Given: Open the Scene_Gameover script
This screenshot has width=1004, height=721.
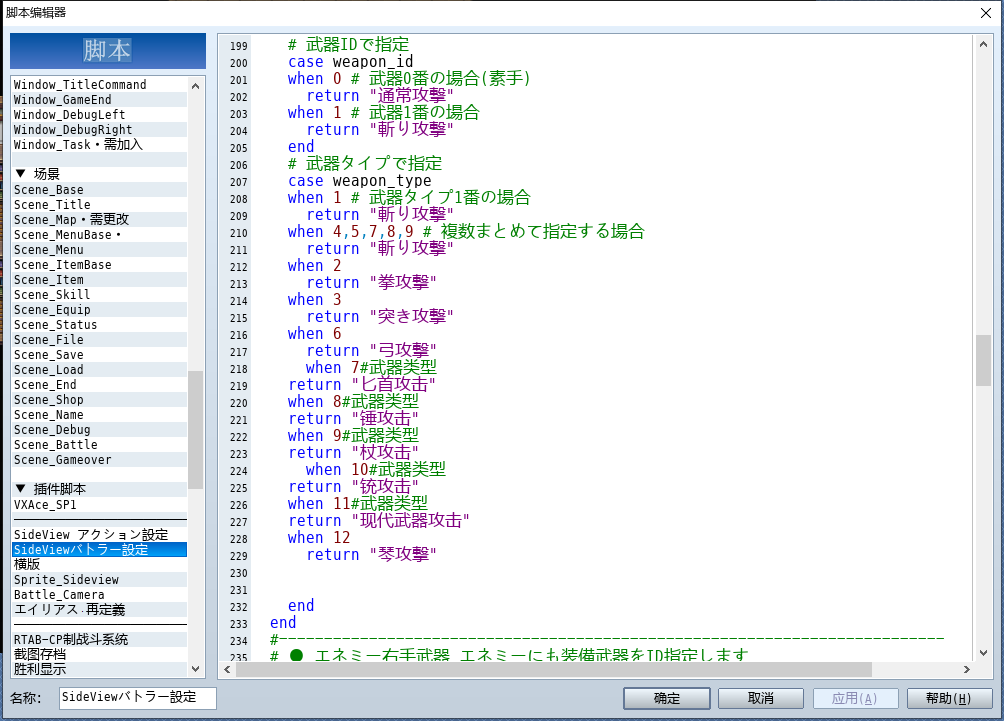Looking at the screenshot, I should [x=99, y=460].
